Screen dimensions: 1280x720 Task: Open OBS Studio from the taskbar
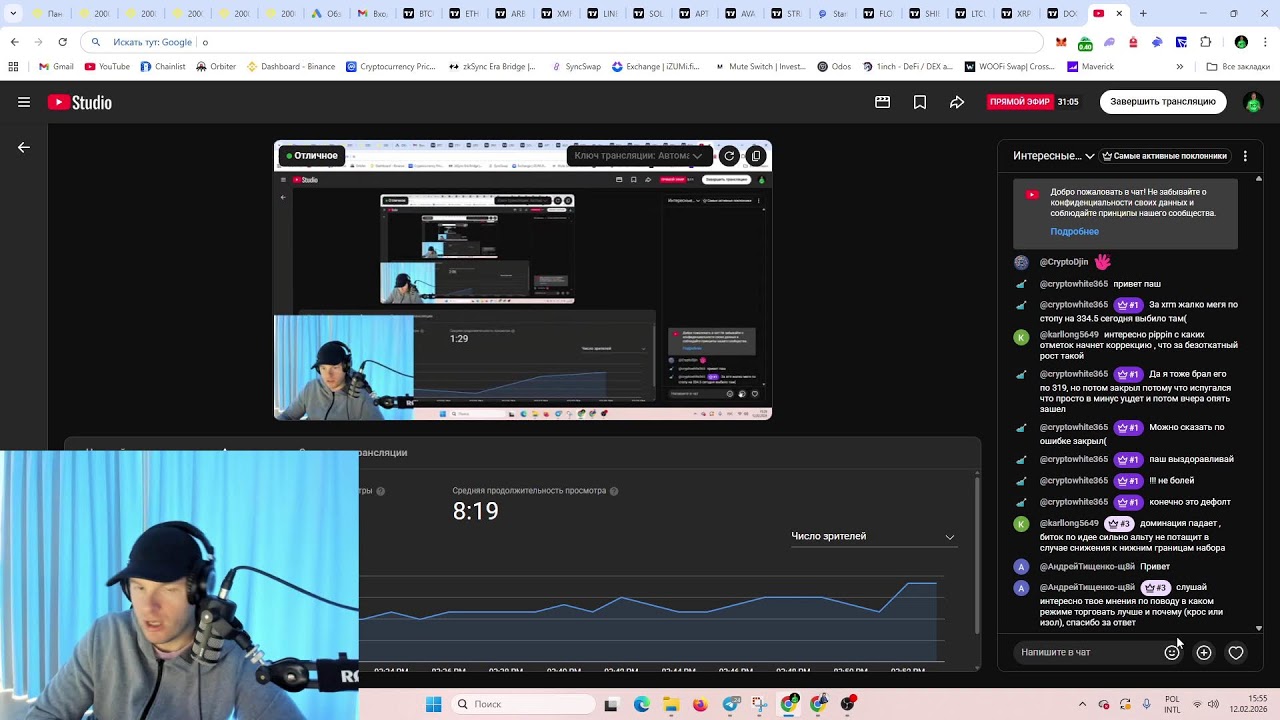pos(848,704)
